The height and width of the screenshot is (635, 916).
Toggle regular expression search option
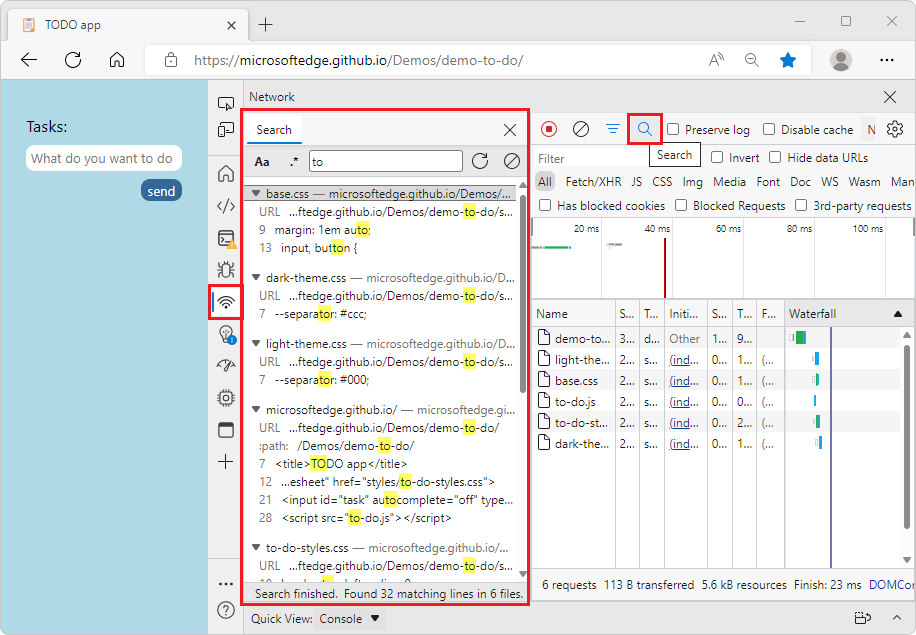tap(293, 162)
